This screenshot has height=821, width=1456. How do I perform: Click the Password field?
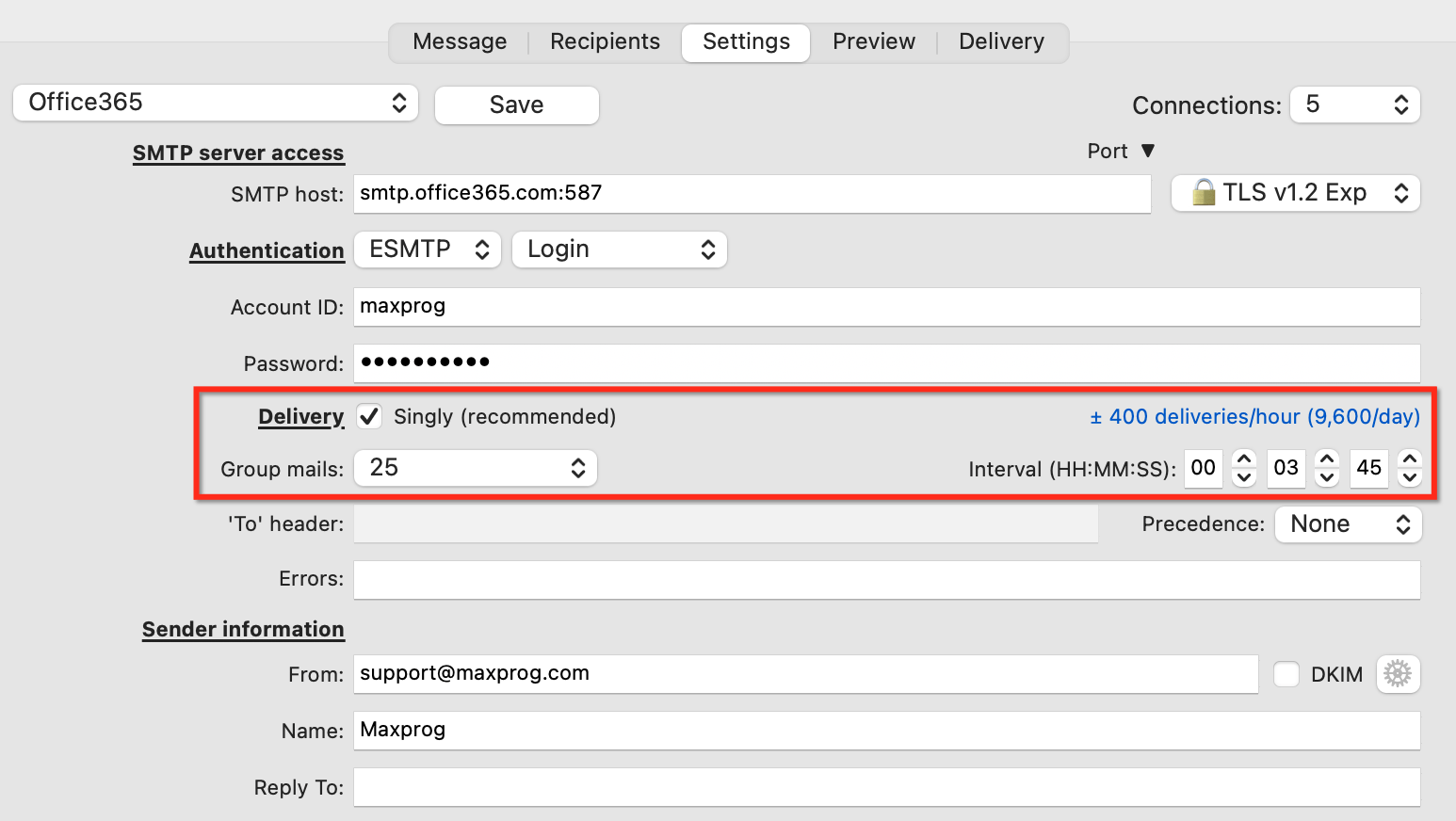887,363
